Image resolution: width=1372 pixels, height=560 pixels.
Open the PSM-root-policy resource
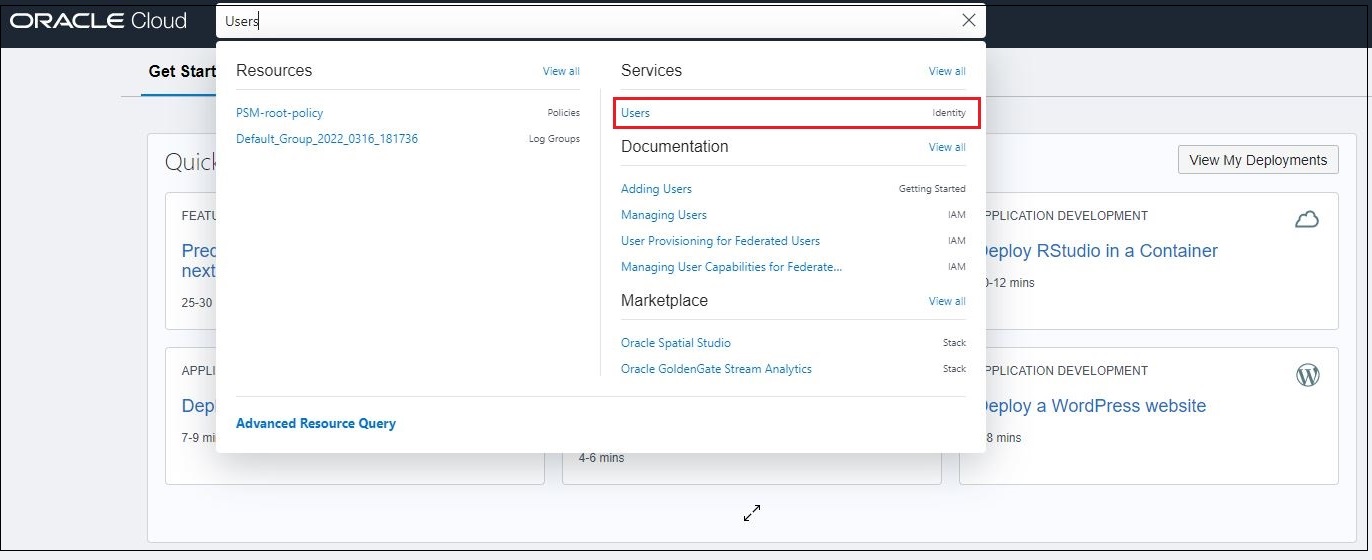[x=280, y=113]
